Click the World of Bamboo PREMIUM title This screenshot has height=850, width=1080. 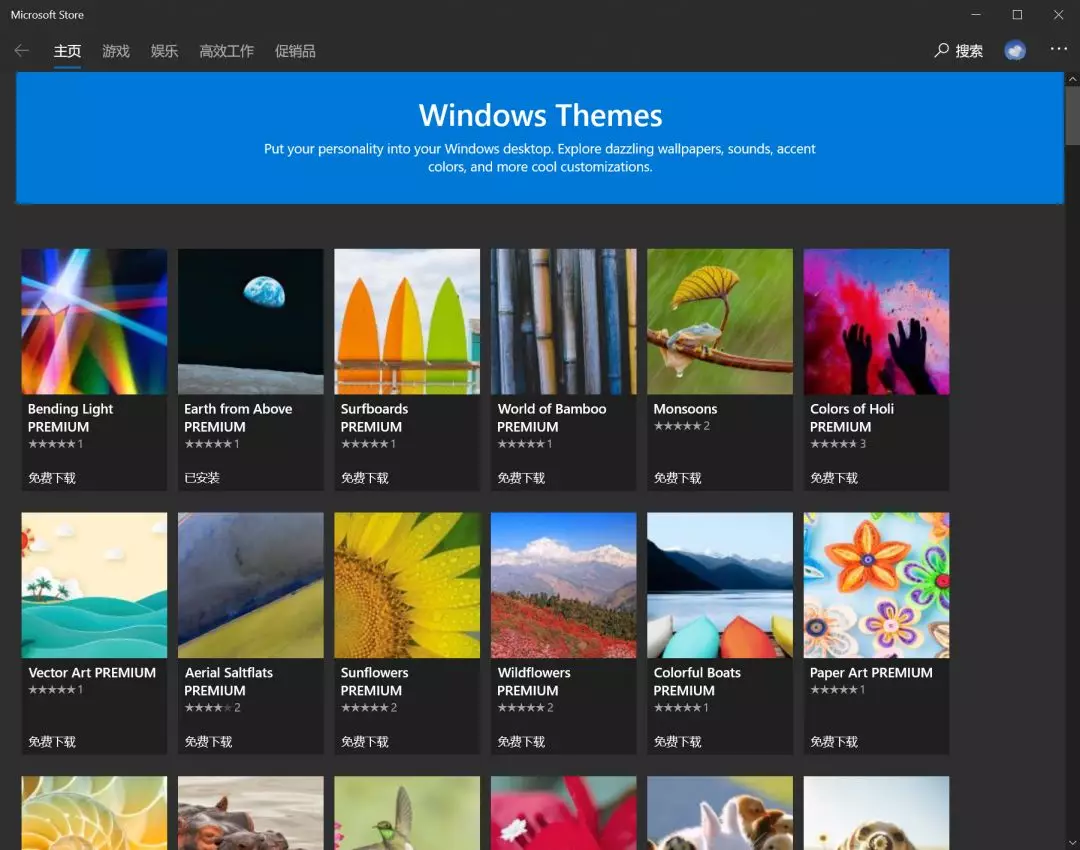552,417
